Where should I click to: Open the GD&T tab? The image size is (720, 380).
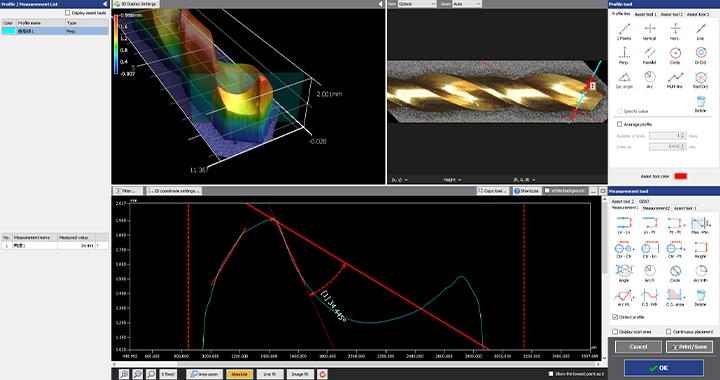tap(644, 201)
